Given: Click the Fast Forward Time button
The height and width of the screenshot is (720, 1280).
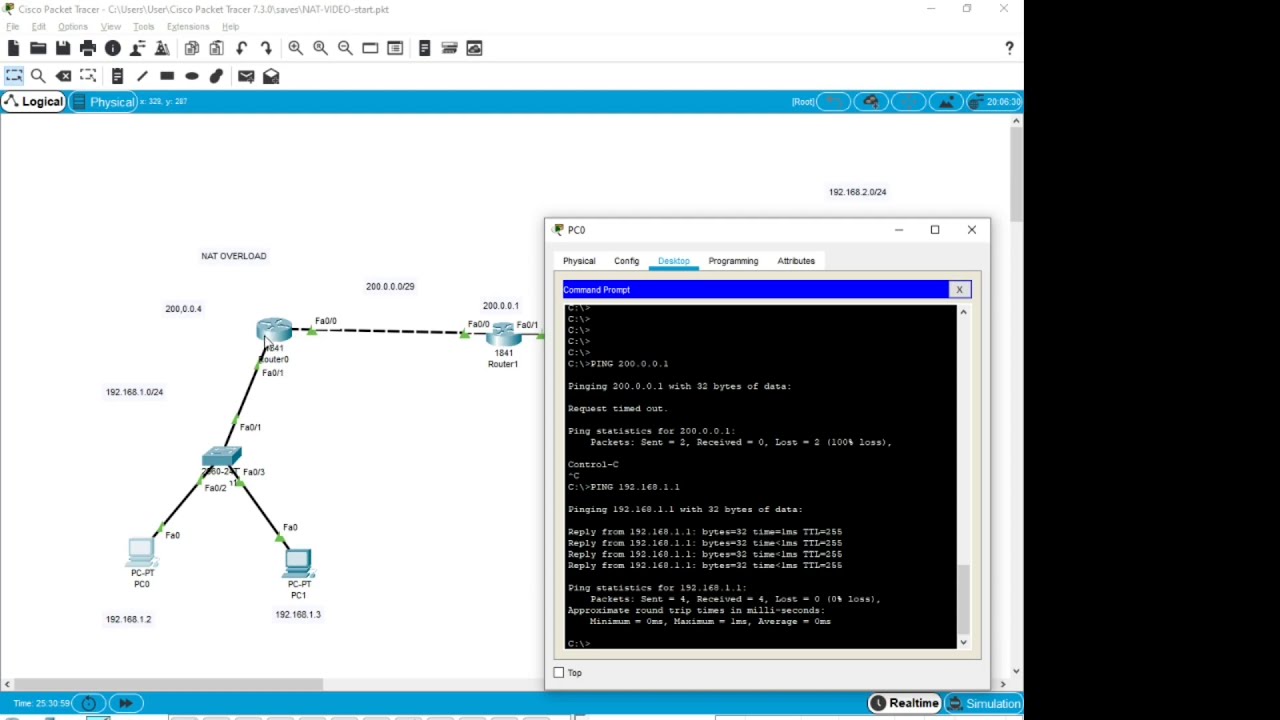Looking at the screenshot, I should pos(125,703).
